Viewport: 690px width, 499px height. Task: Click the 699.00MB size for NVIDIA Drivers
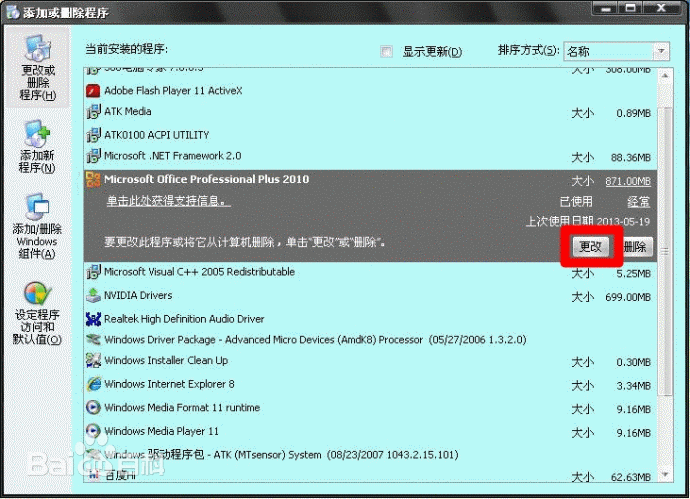pyautogui.click(x=628, y=297)
